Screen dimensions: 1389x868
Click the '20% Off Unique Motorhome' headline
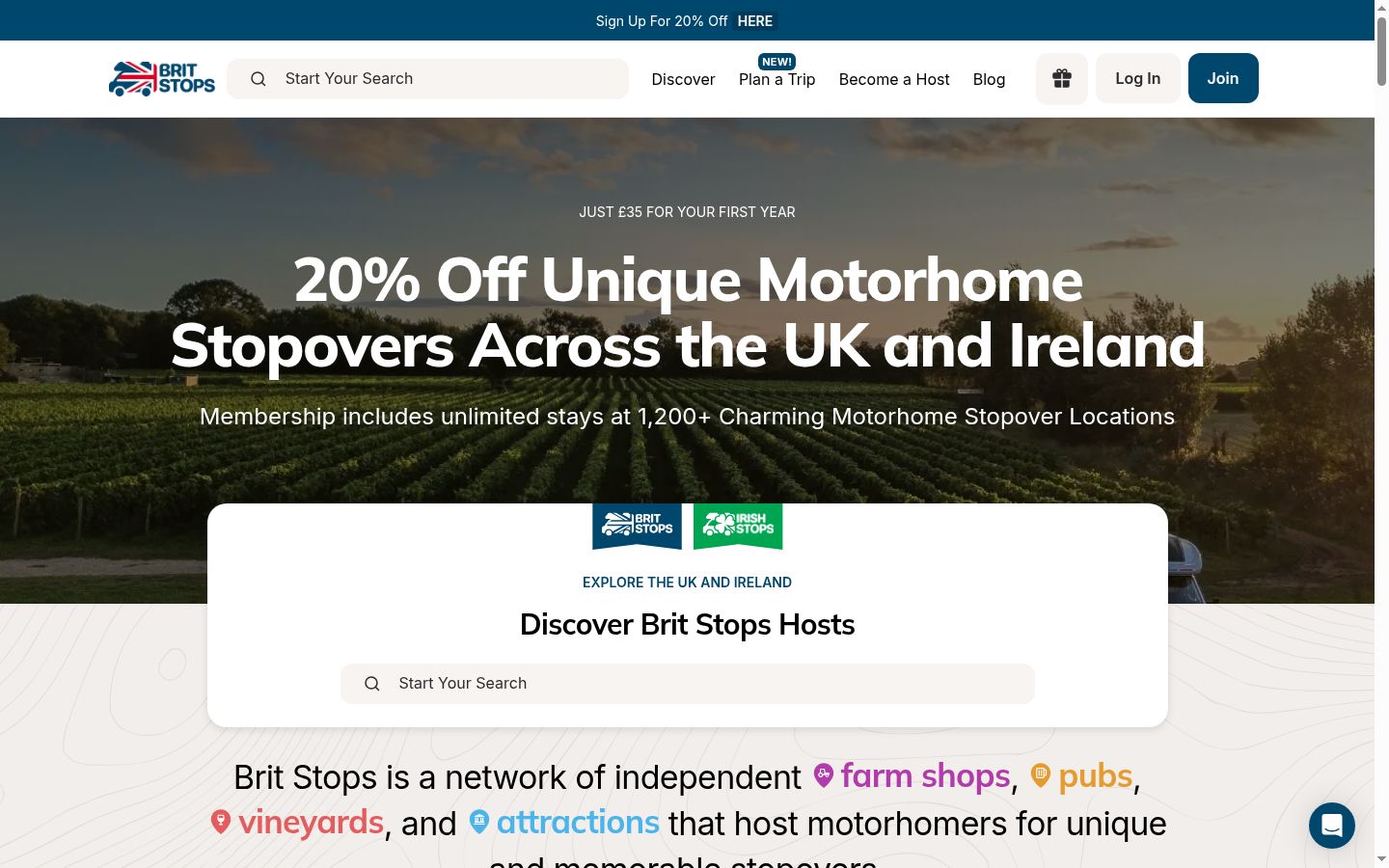pyautogui.click(x=688, y=280)
